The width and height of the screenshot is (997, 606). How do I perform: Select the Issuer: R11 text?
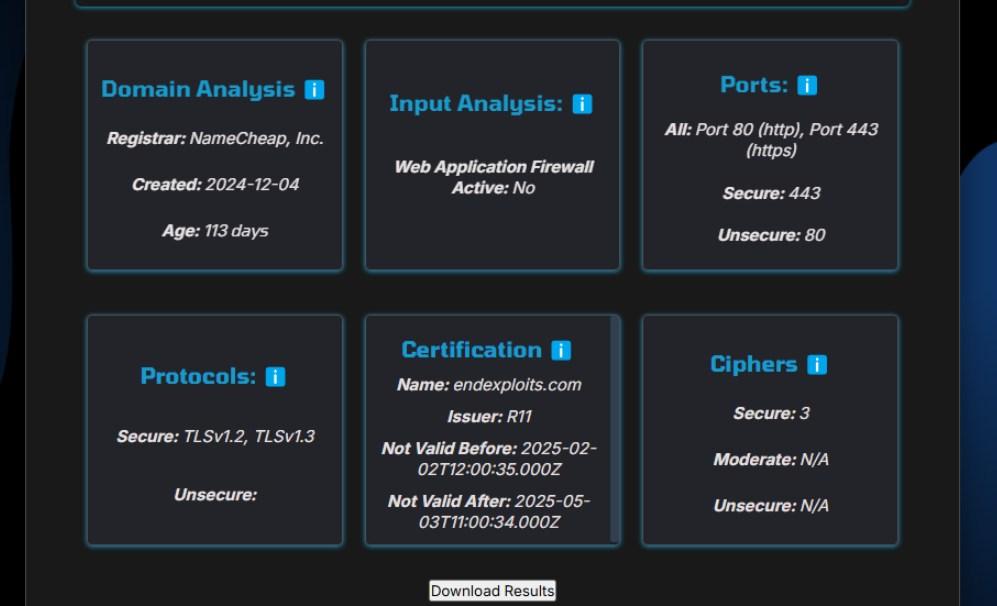(488, 417)
